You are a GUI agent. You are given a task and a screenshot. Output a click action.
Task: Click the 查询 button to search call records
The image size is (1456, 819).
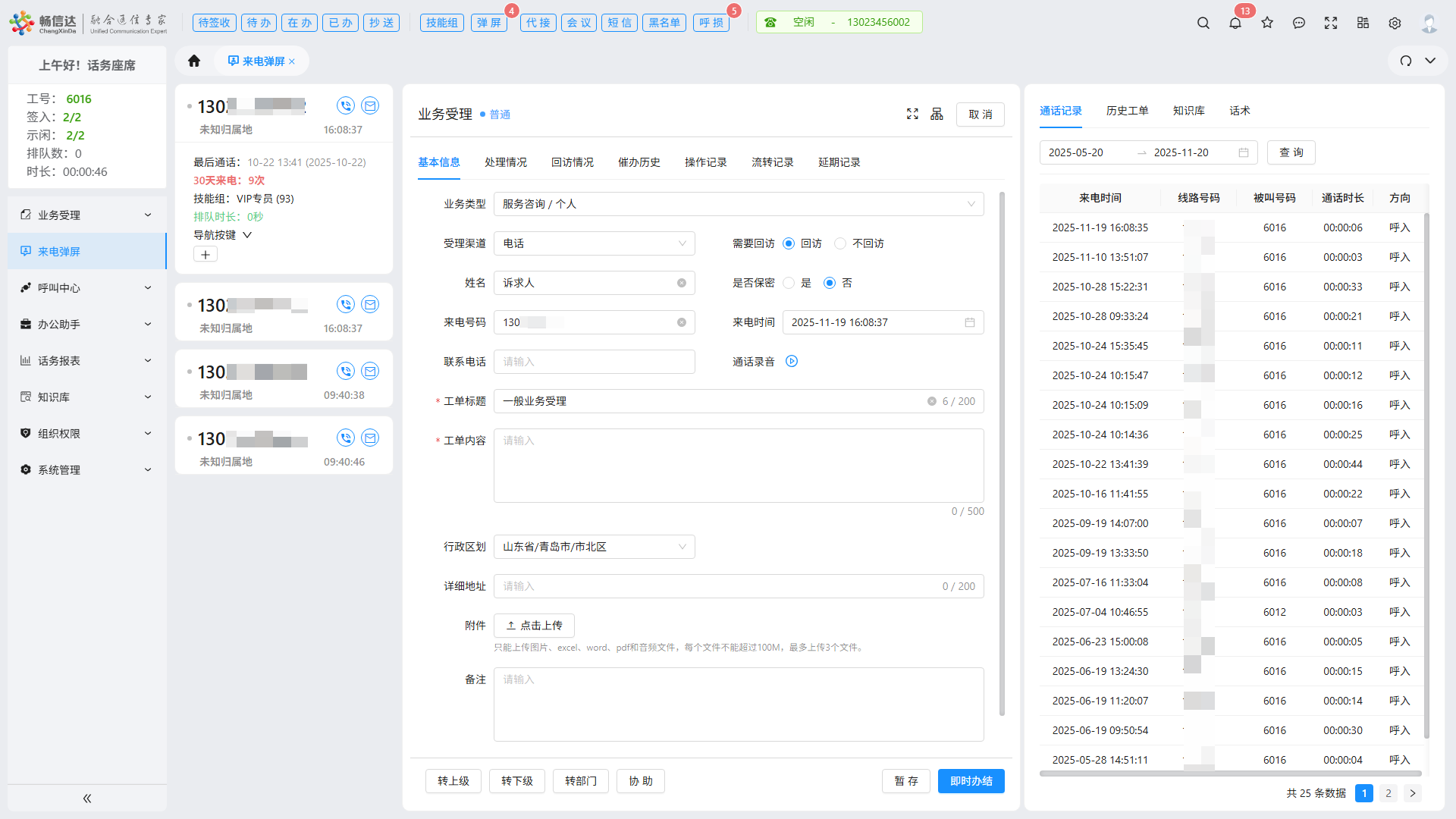(1291, 152)
